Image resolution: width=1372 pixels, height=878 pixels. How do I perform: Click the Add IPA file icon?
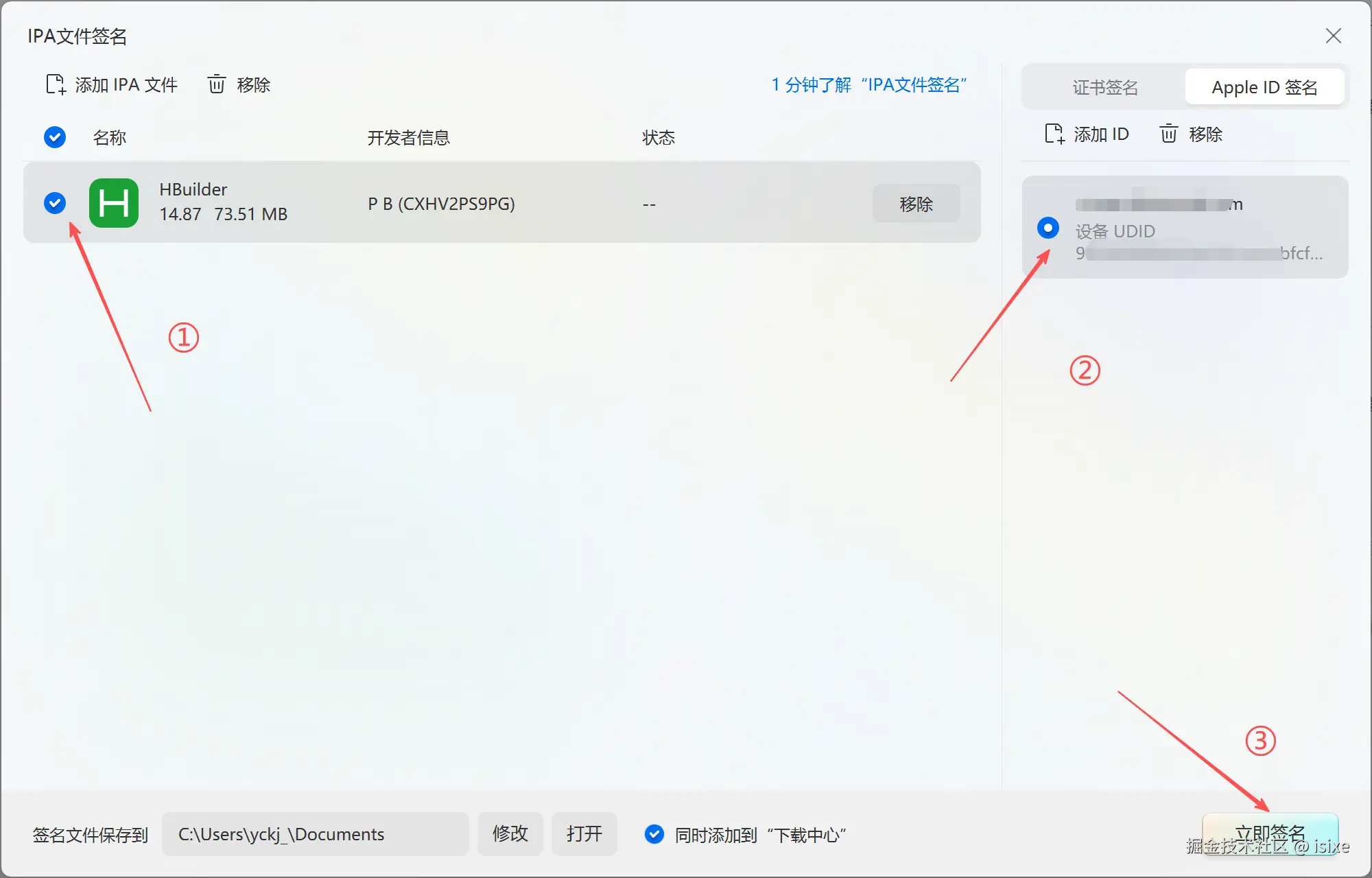56,85
